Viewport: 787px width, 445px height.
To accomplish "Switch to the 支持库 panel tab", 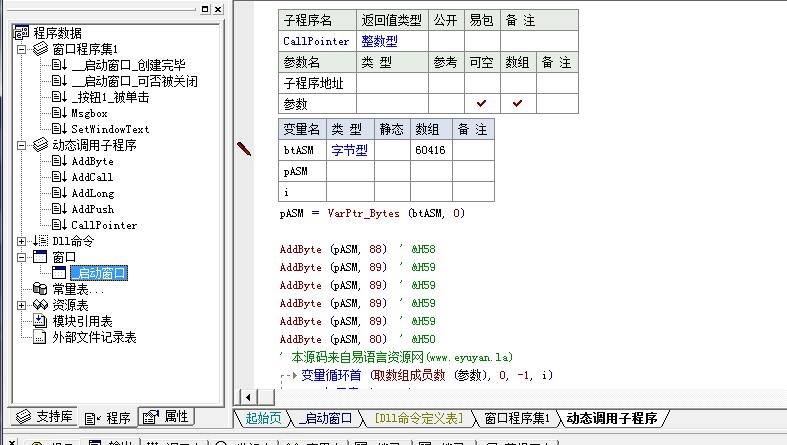I will tap(44, 416).
